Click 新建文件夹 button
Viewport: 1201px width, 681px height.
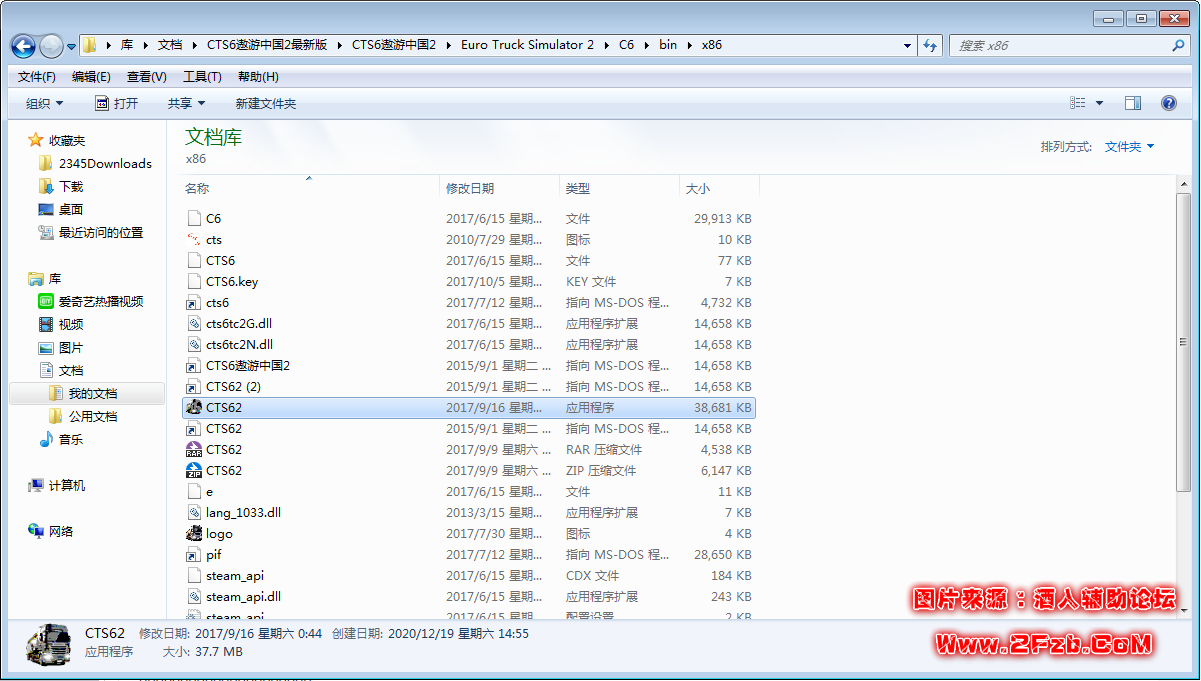click(266, 104)
